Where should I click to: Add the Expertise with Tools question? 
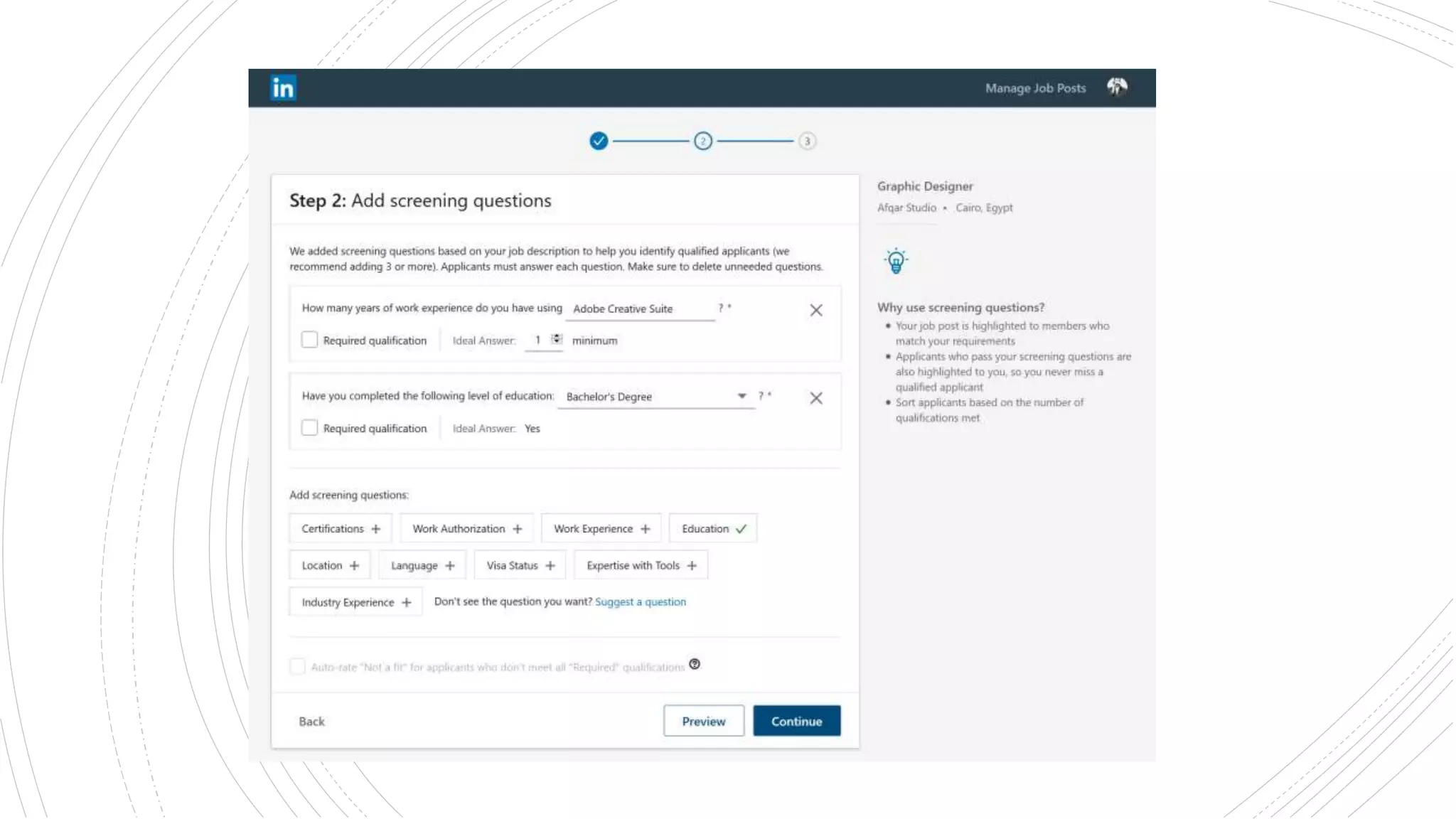coord(641,566)
